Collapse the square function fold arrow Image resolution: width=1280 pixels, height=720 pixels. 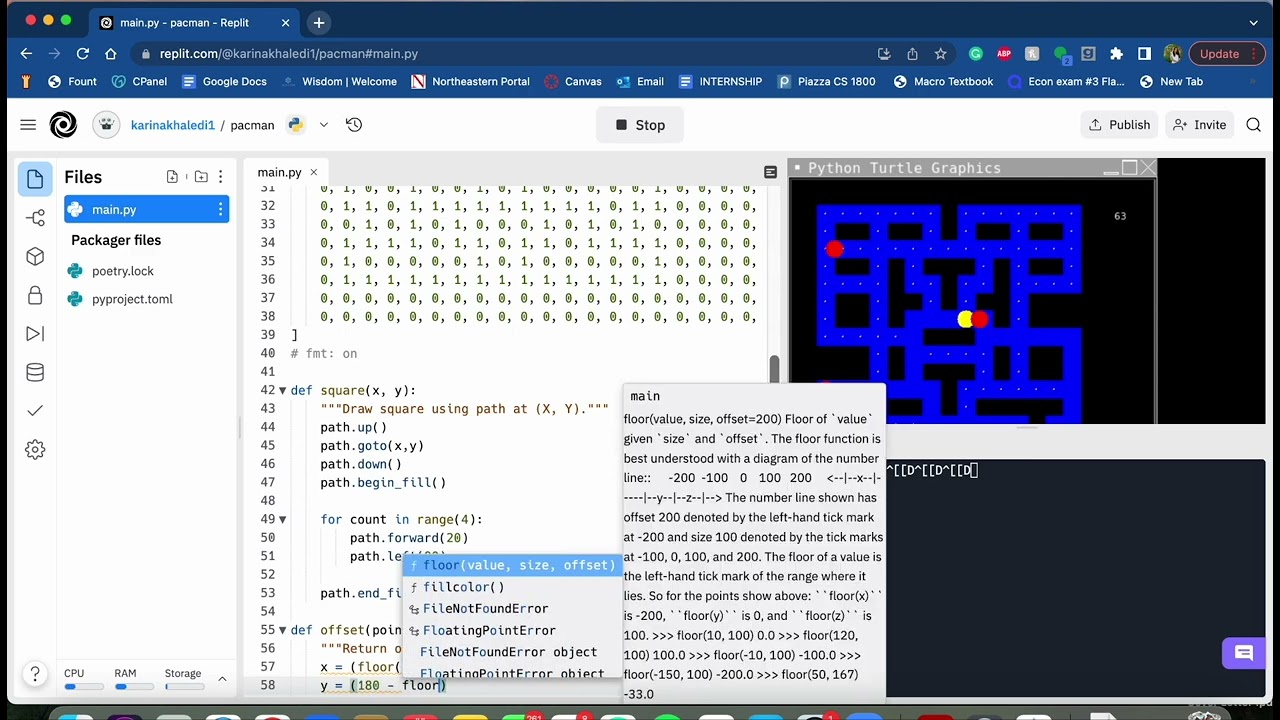click(283, 391)
